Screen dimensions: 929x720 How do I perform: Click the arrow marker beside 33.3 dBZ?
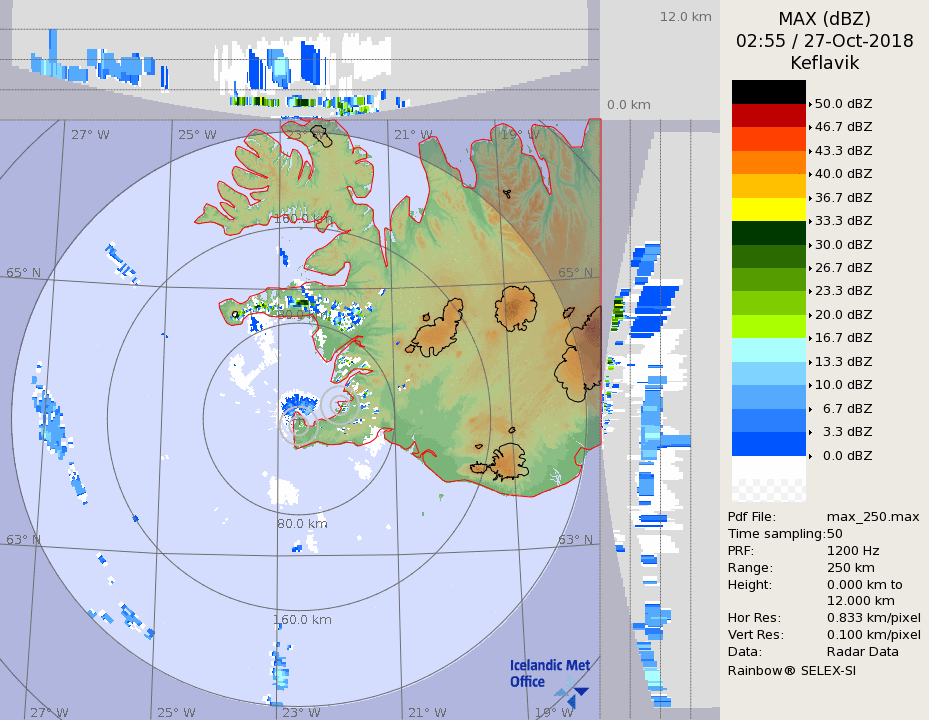pyautogui.click(x=810, y=221)
